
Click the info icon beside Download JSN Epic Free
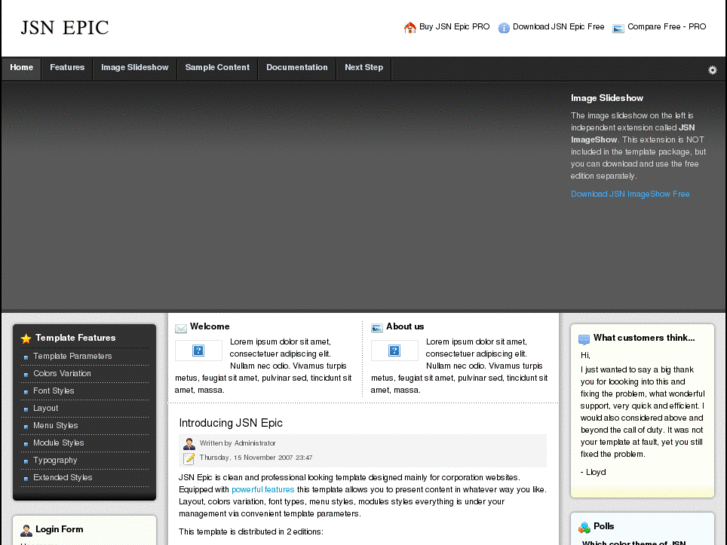[x=504, y=28]
